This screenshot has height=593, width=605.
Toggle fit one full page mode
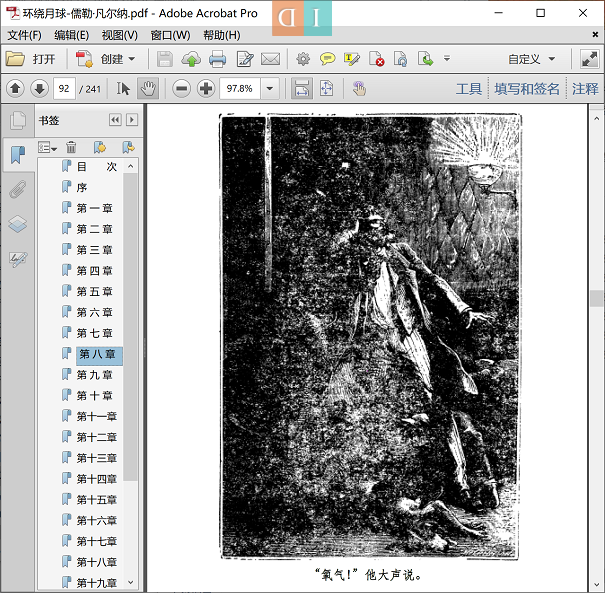click(326, 88)
